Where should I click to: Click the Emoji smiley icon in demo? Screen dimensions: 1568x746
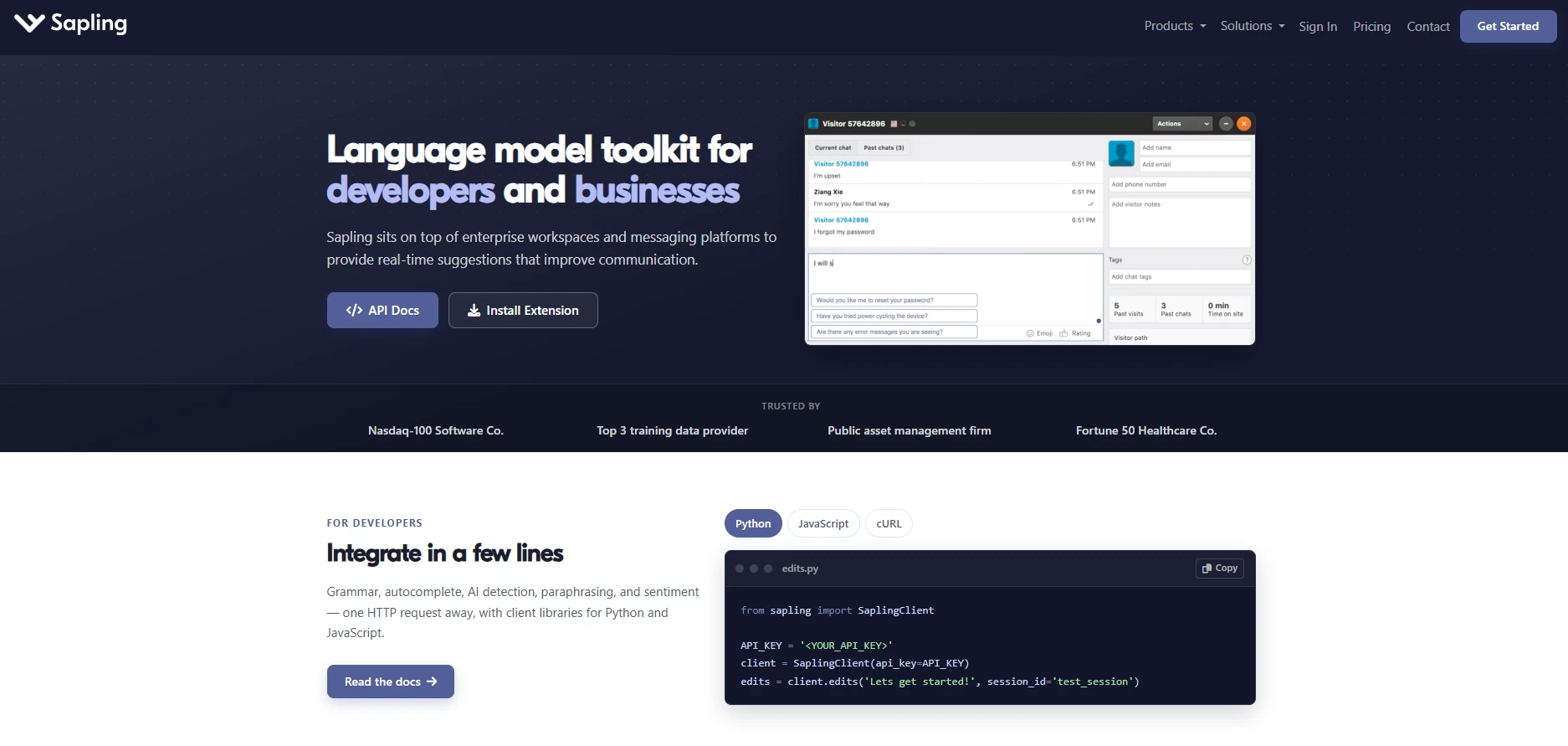1031,333
